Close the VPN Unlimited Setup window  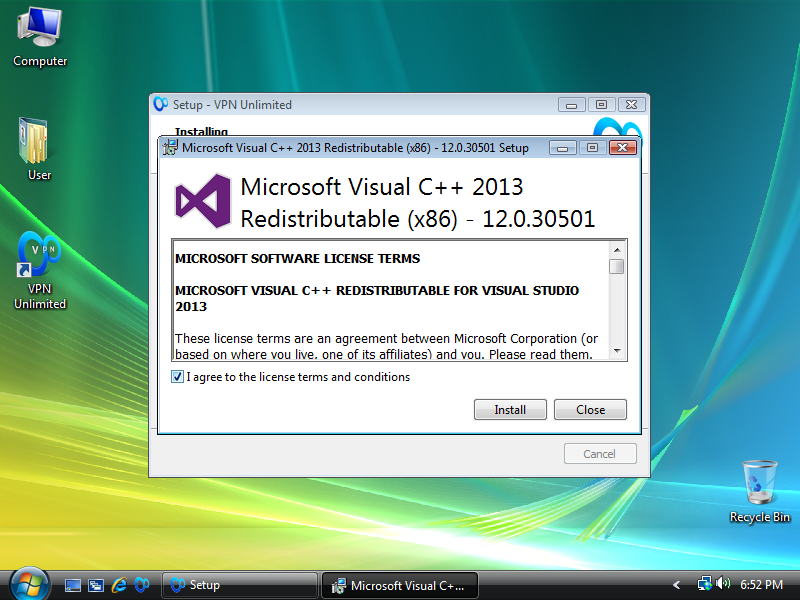pos(632,105)
